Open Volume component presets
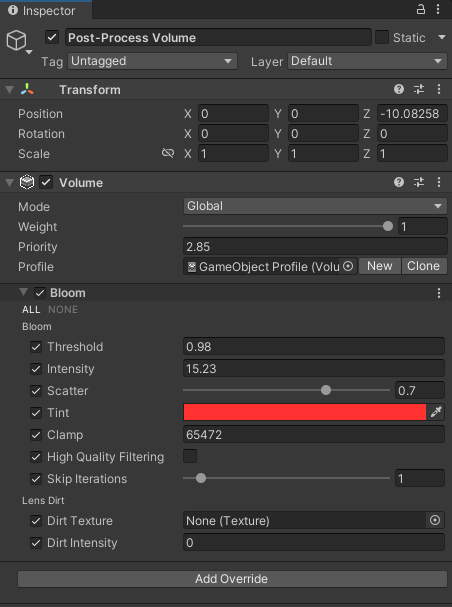 419,182
